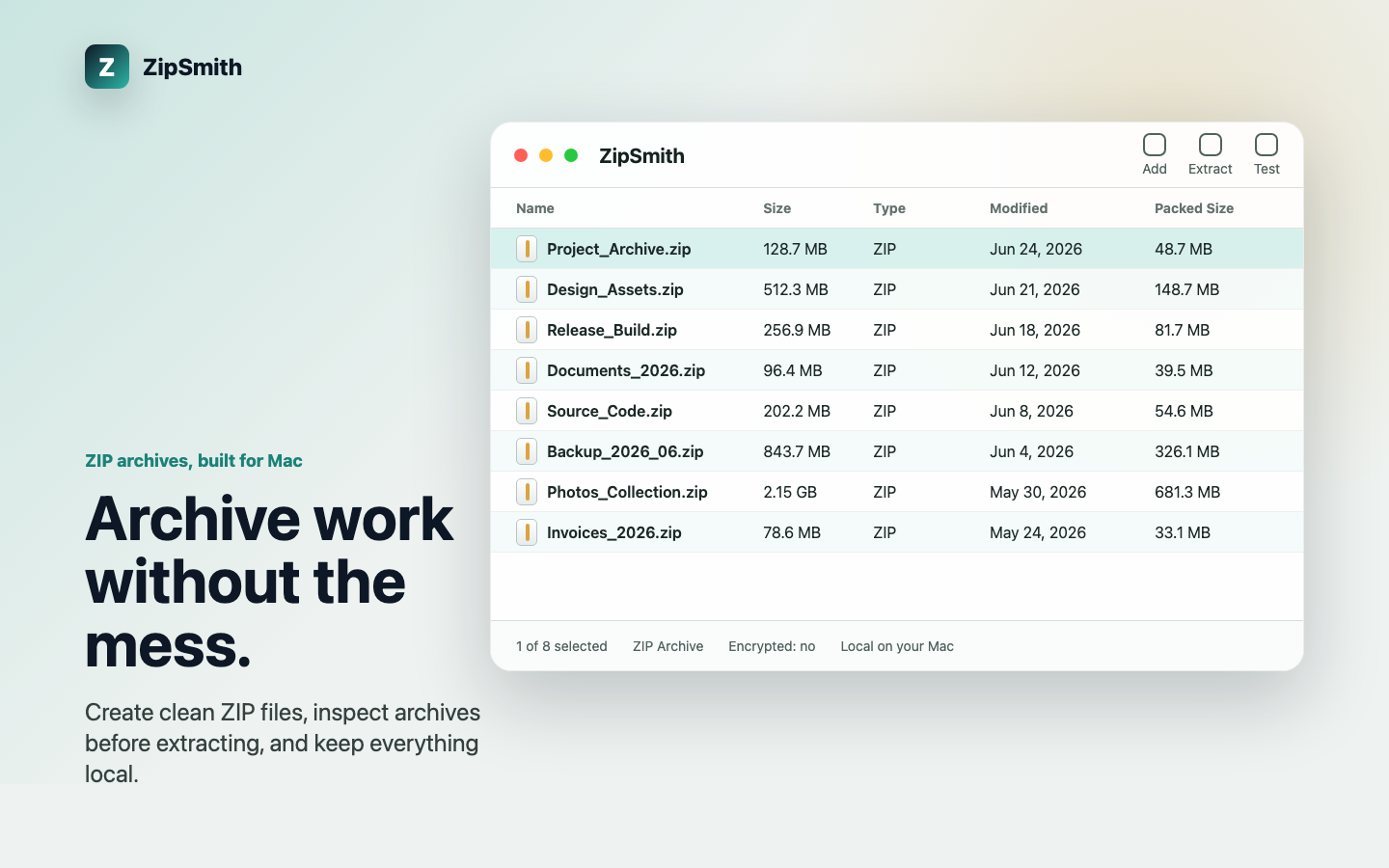Image resolution: width=1389 pixels, height=868 pixels.
Task: Click the Extract toolbar icon
Action: [x=1211, y=145]
